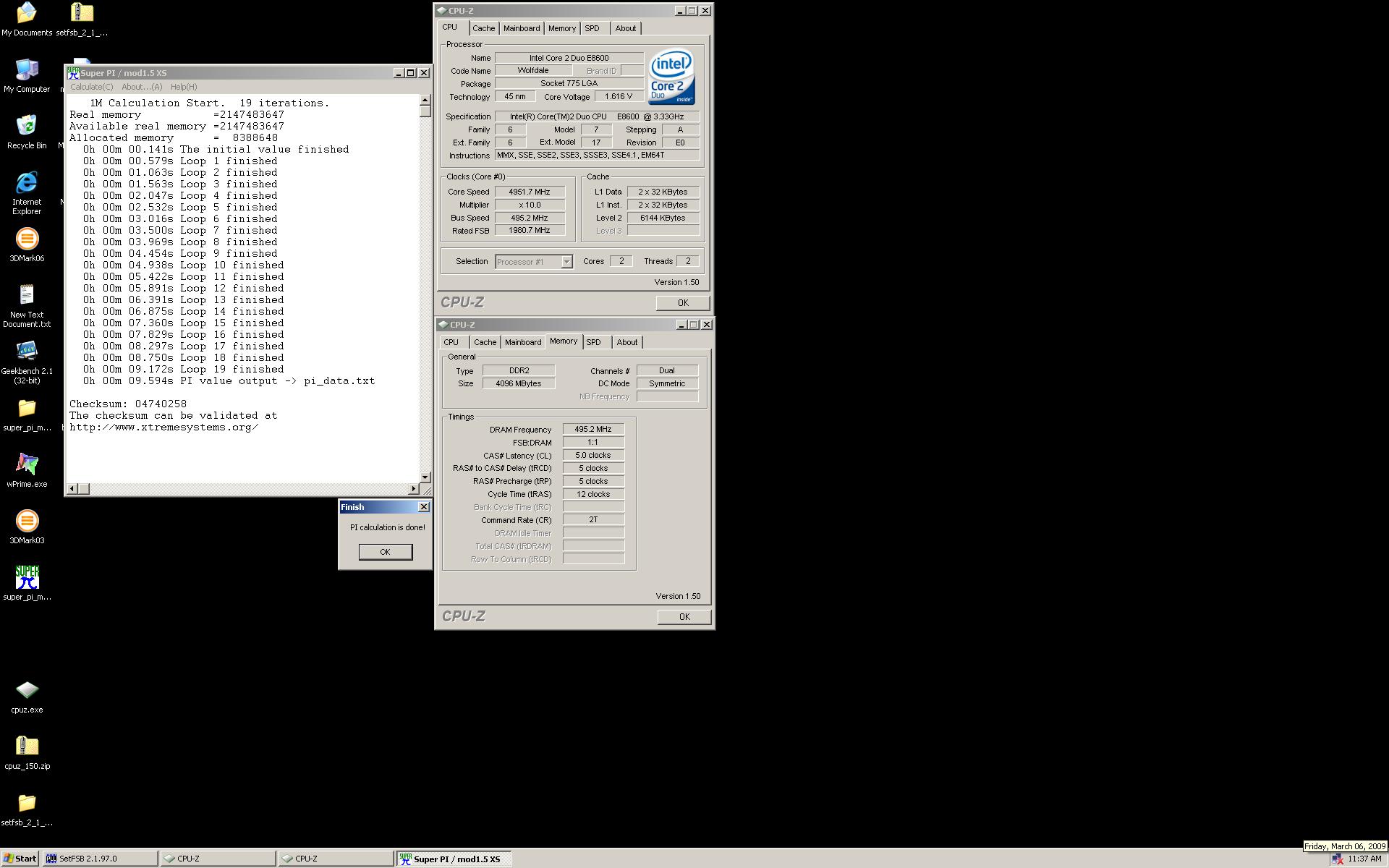Switch to SPD tab in top CPU-Z
Screen dimensions: 1389x868
pos(592,28)
